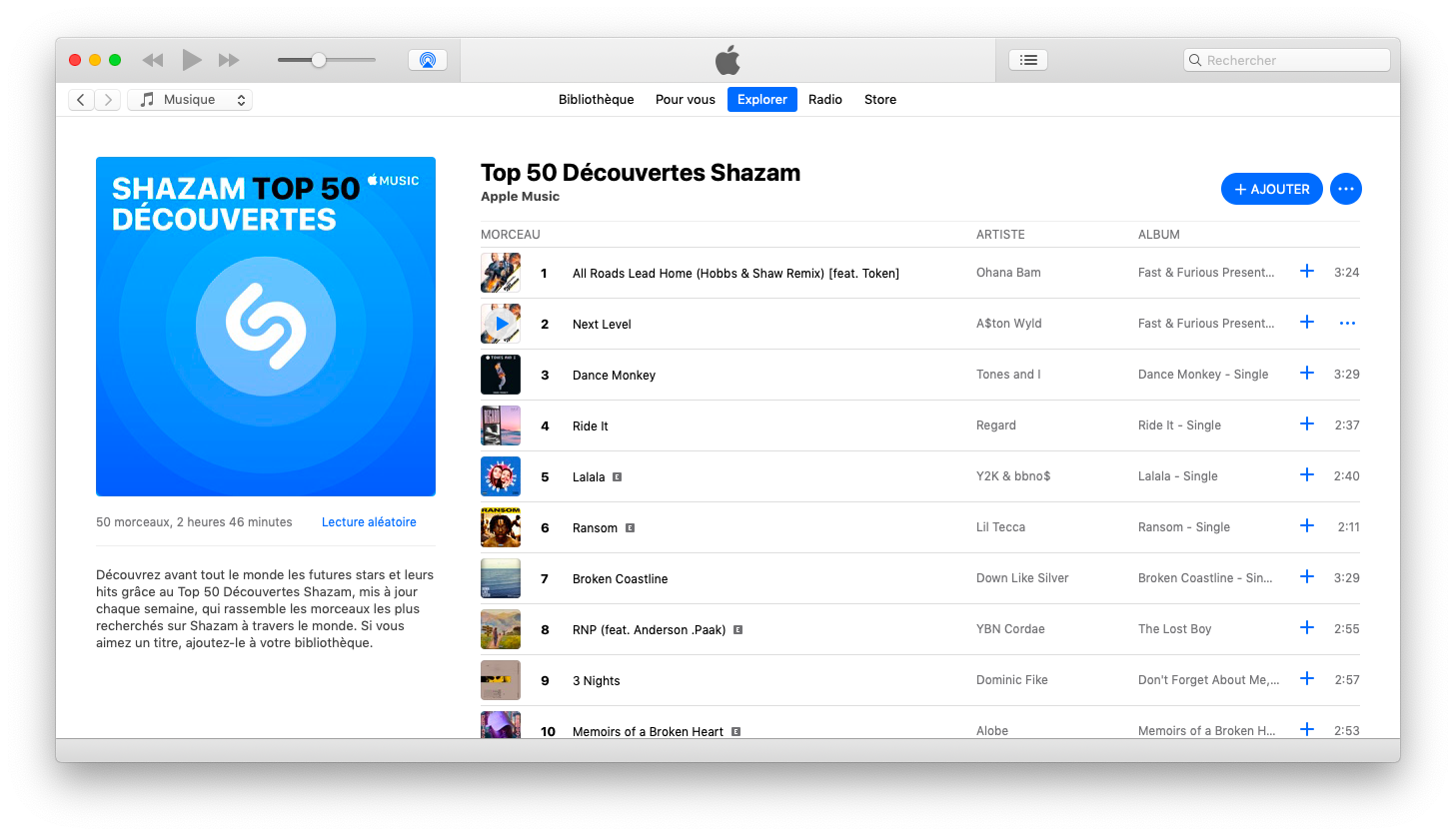Add Broken Coastline with plus icon

(x=1306, y=577)
